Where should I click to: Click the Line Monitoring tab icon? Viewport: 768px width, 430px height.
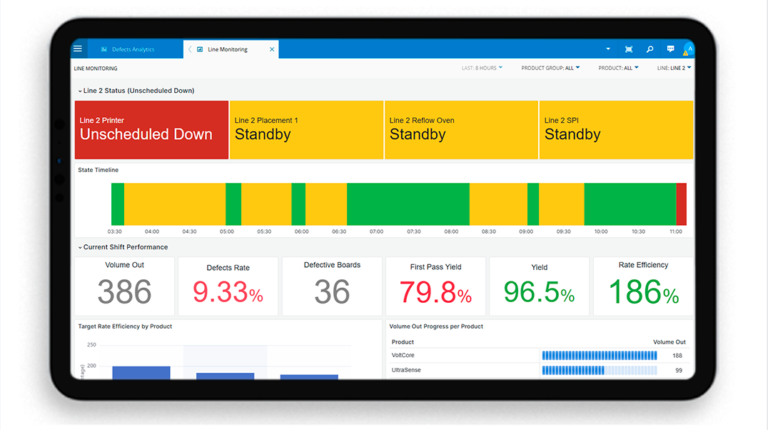point(200,49)
